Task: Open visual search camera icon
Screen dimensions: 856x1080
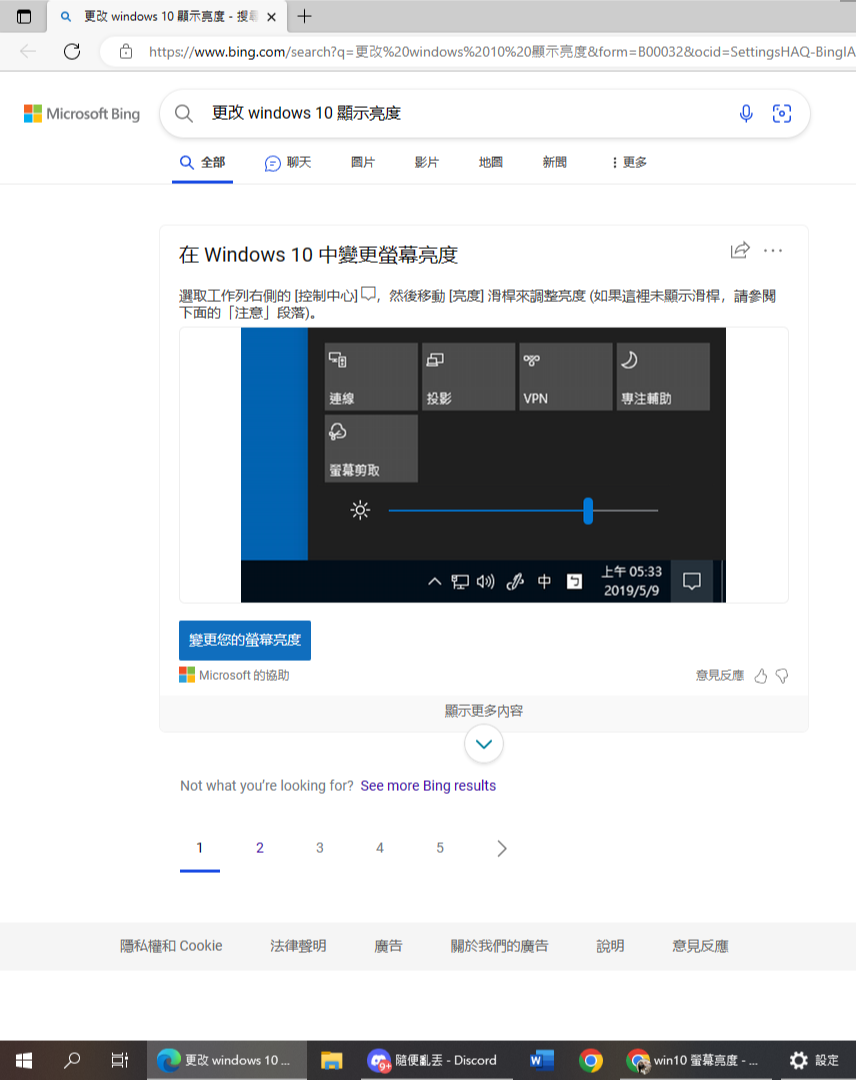Action: [782, 113]
